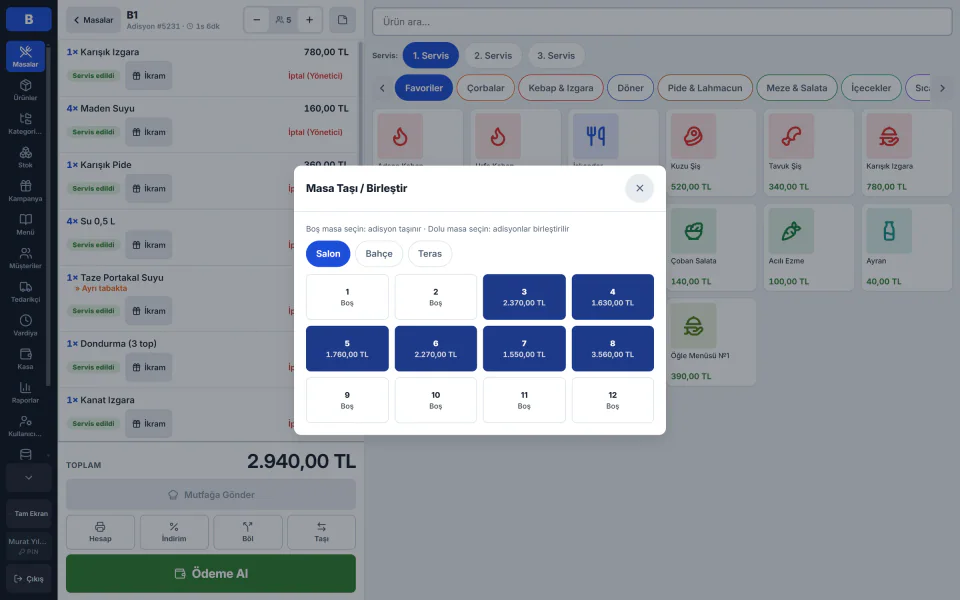Expand the sidebar down chevron
Image resolution: width=960 pixels, height=600 pixels.
click(x=29, y=478)
